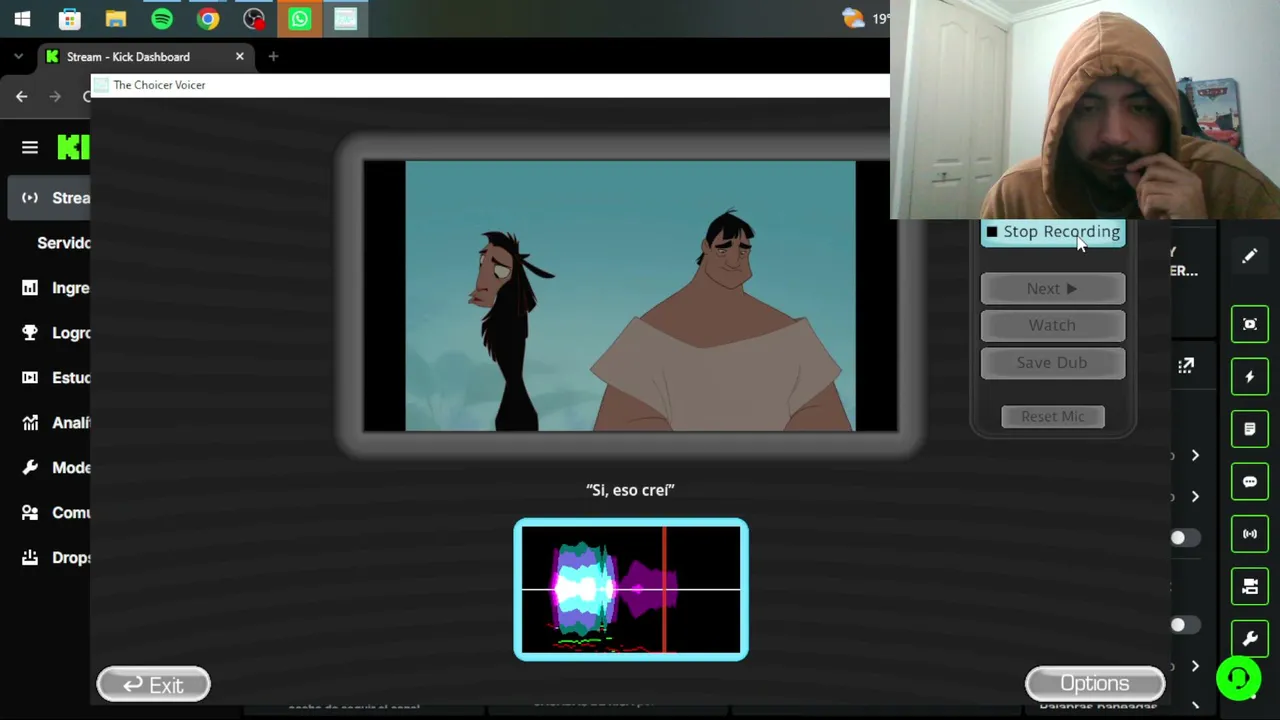Click the Watch button
Screen dimensions: 1280x720
[1052, 325]
